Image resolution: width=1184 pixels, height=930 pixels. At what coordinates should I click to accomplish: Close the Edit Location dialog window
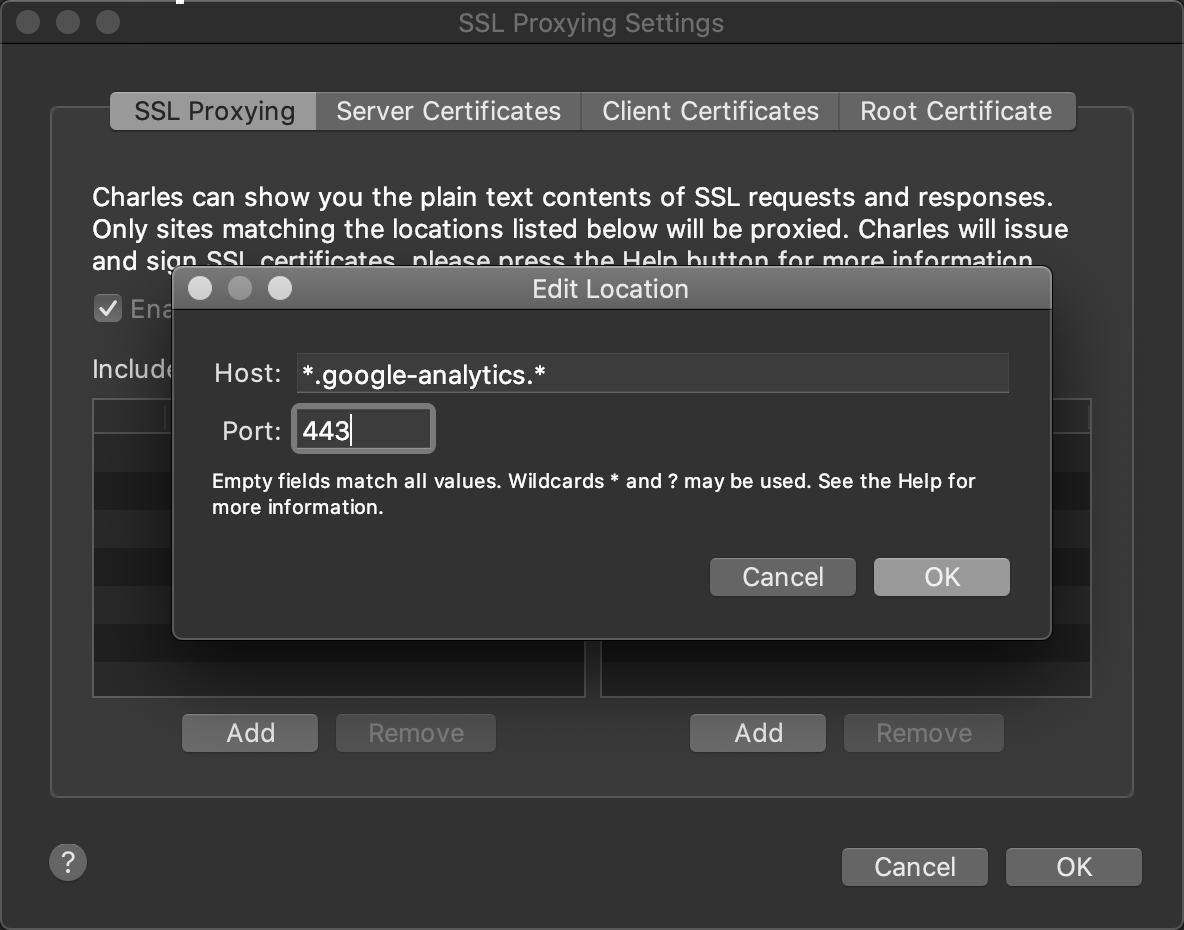[x=200, y=289]
